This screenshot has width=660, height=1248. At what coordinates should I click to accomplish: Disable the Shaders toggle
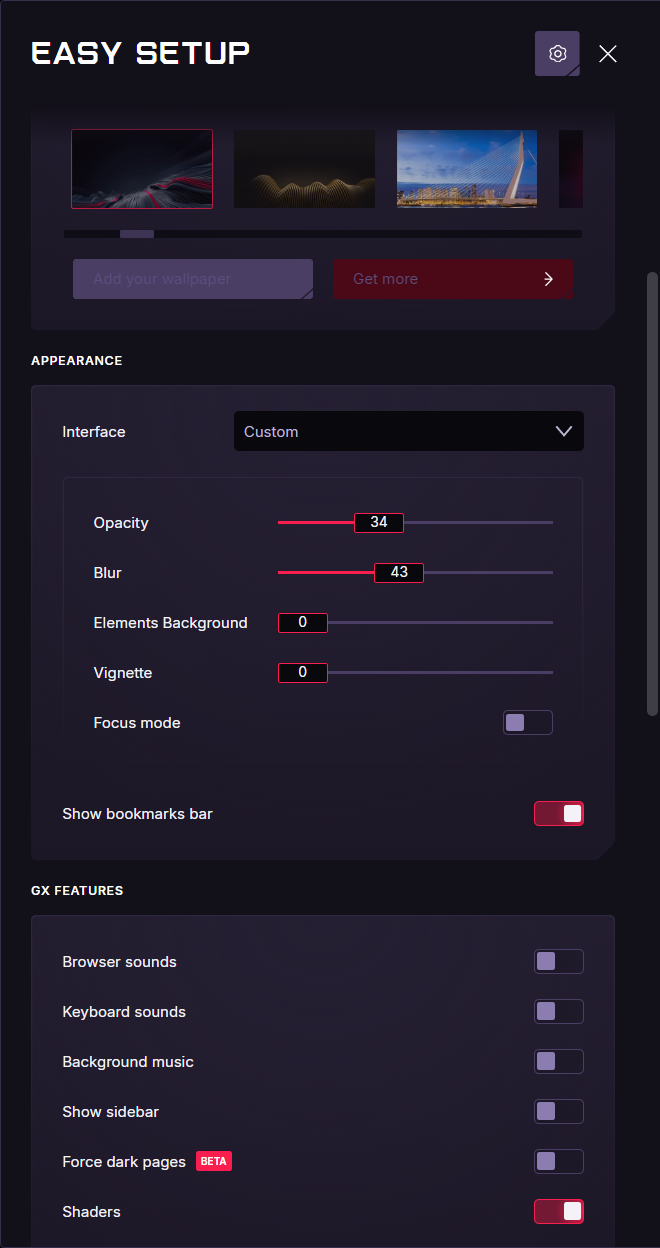click(x=558, y=1212)
